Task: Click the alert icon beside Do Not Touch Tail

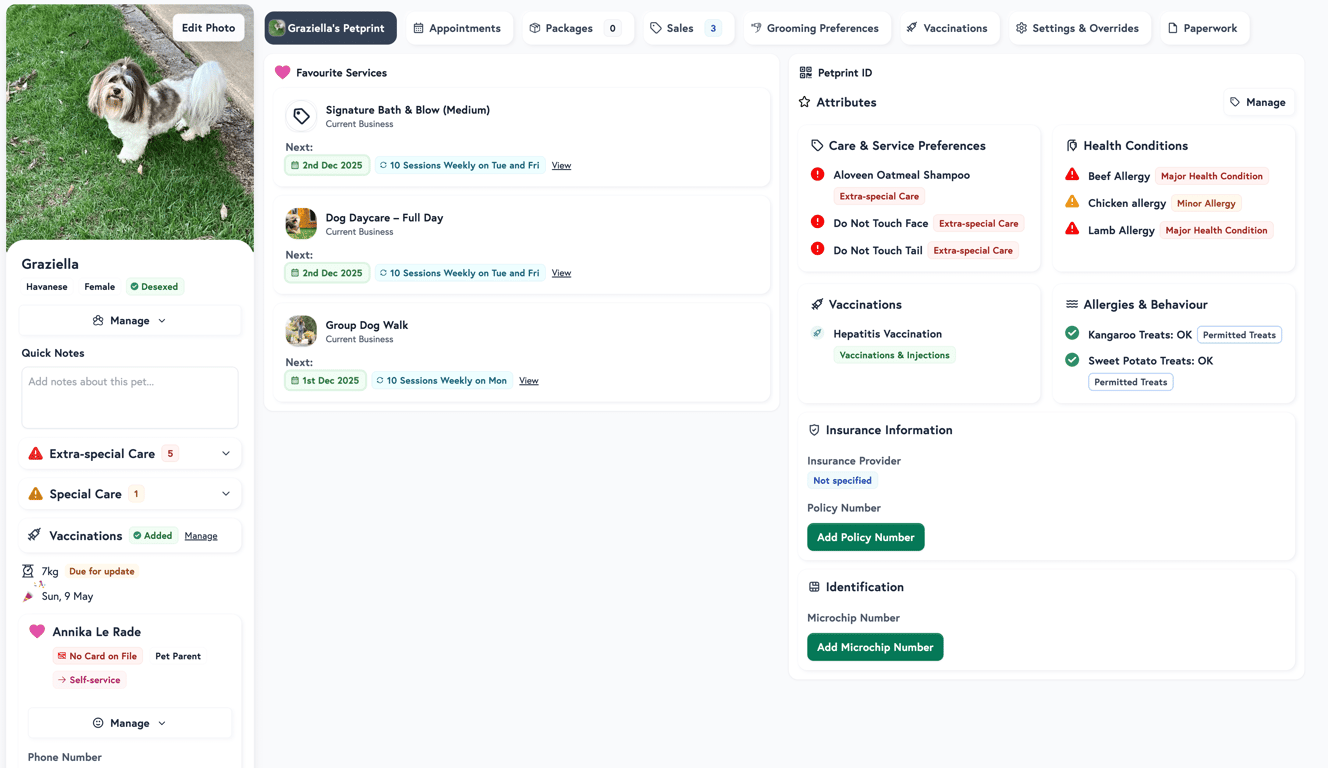Action: coord(817,249)
